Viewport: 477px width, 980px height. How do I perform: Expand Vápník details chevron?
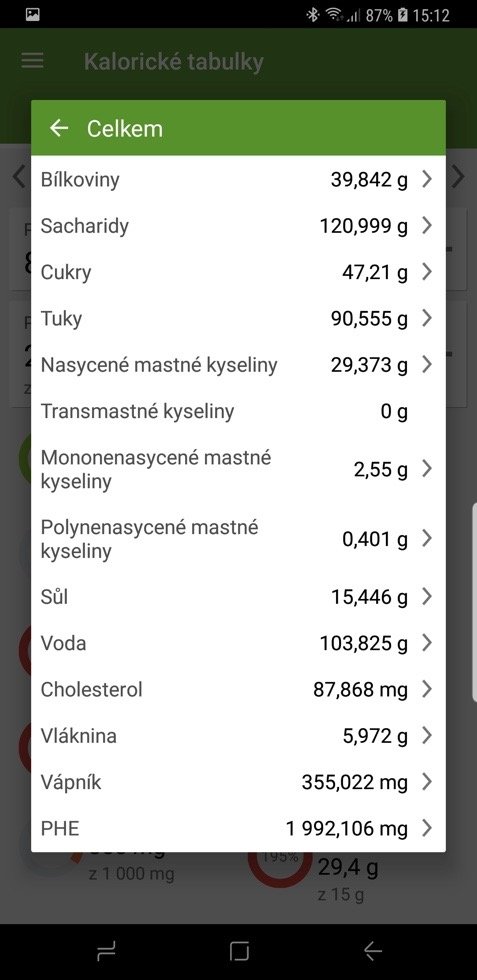point(427,782)
